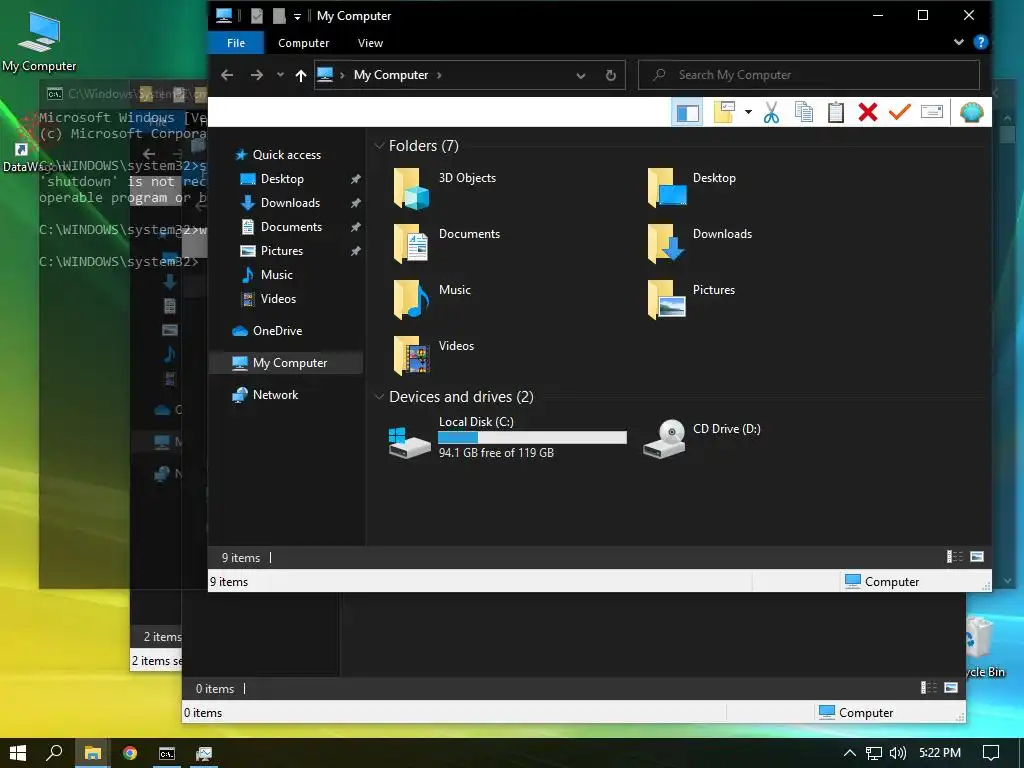1024x768 pixels.
Task: Select the Videos folder in Folders group
Action: pos(434,356)
